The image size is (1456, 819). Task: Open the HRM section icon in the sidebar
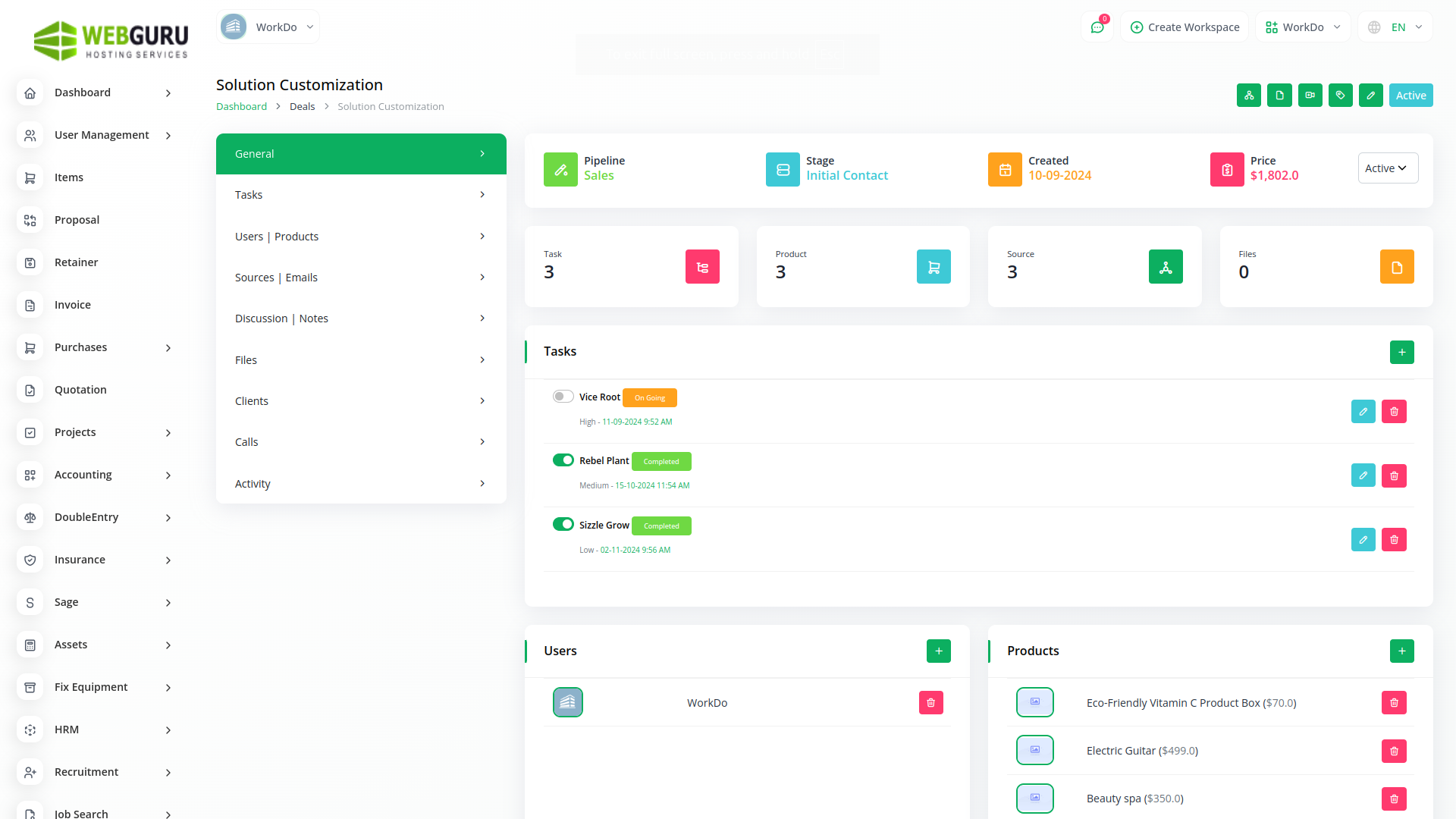click(30, 730)
